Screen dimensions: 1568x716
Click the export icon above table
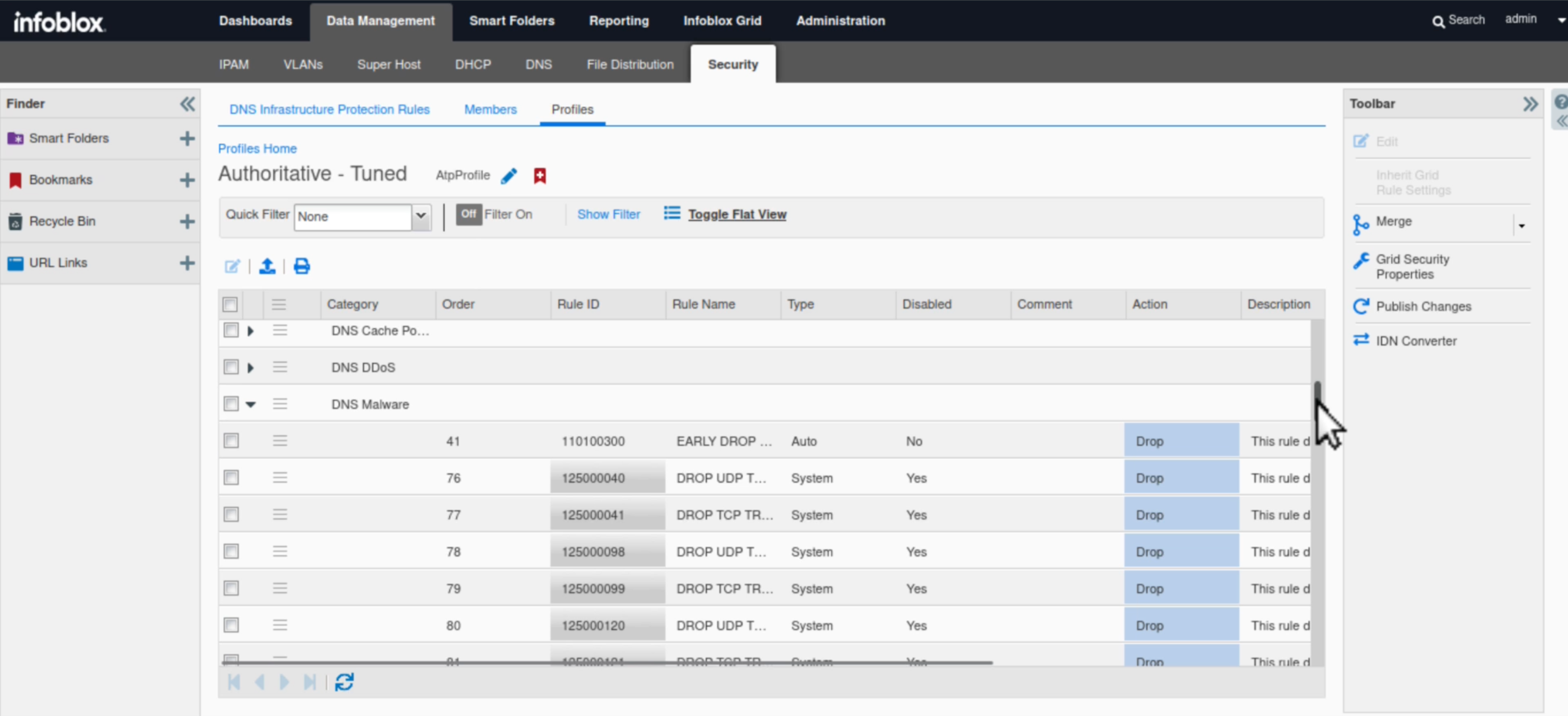tap(267, 266)
